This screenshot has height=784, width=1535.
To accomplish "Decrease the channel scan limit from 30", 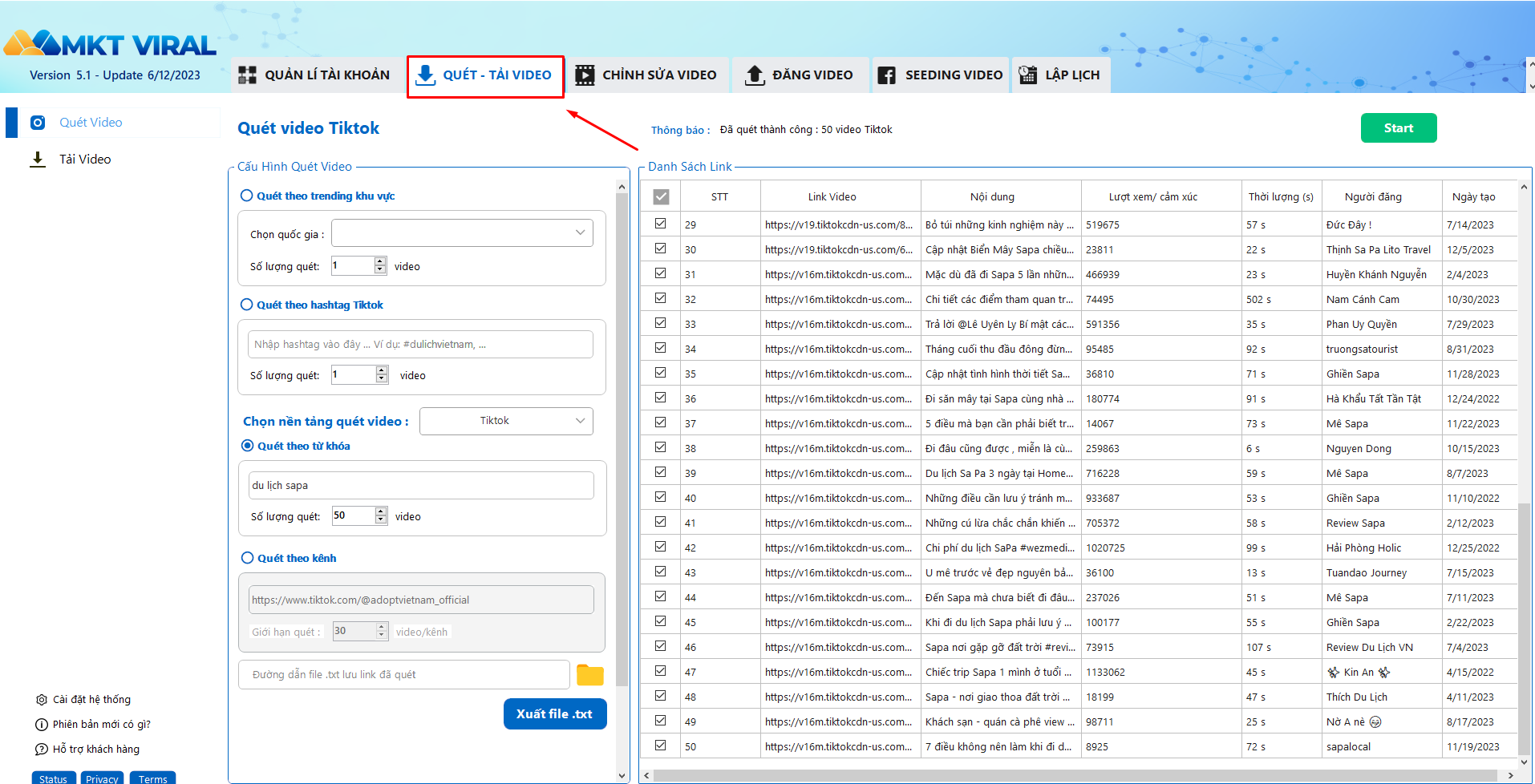I will coord(382,636).
